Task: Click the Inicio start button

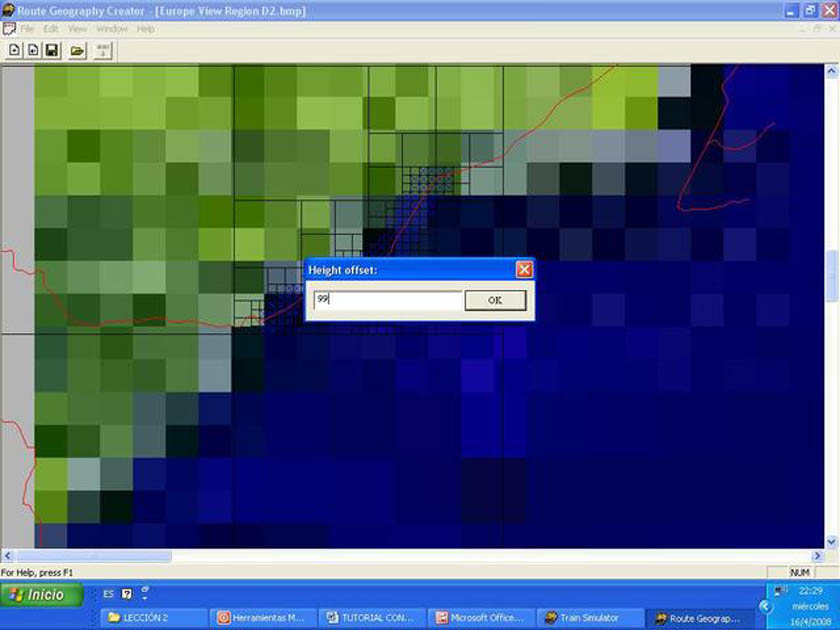Action: pyautogui.click(x=37, y=595)
